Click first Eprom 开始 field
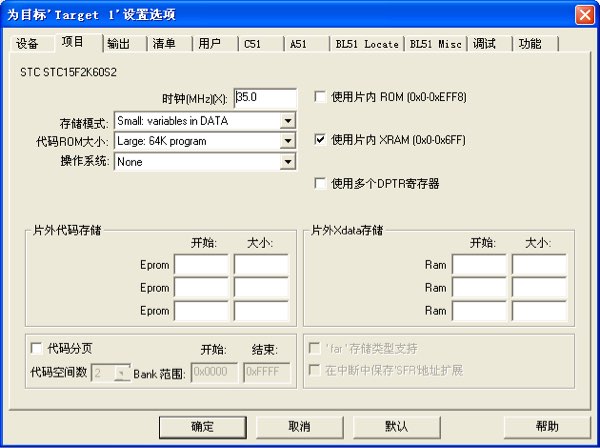 click(x=201, y=265)
